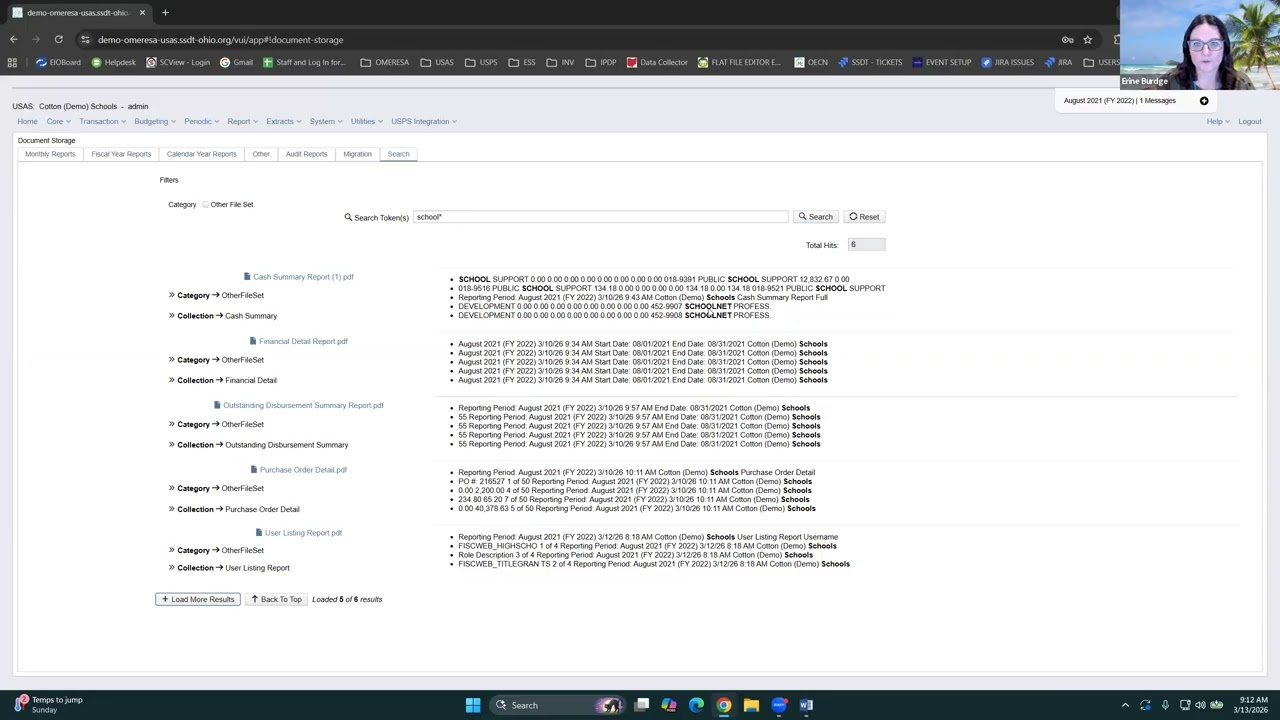Open Outstanding Disbursement Summary Report.pdf file
1280x720 pixels.
click(298, 405)
